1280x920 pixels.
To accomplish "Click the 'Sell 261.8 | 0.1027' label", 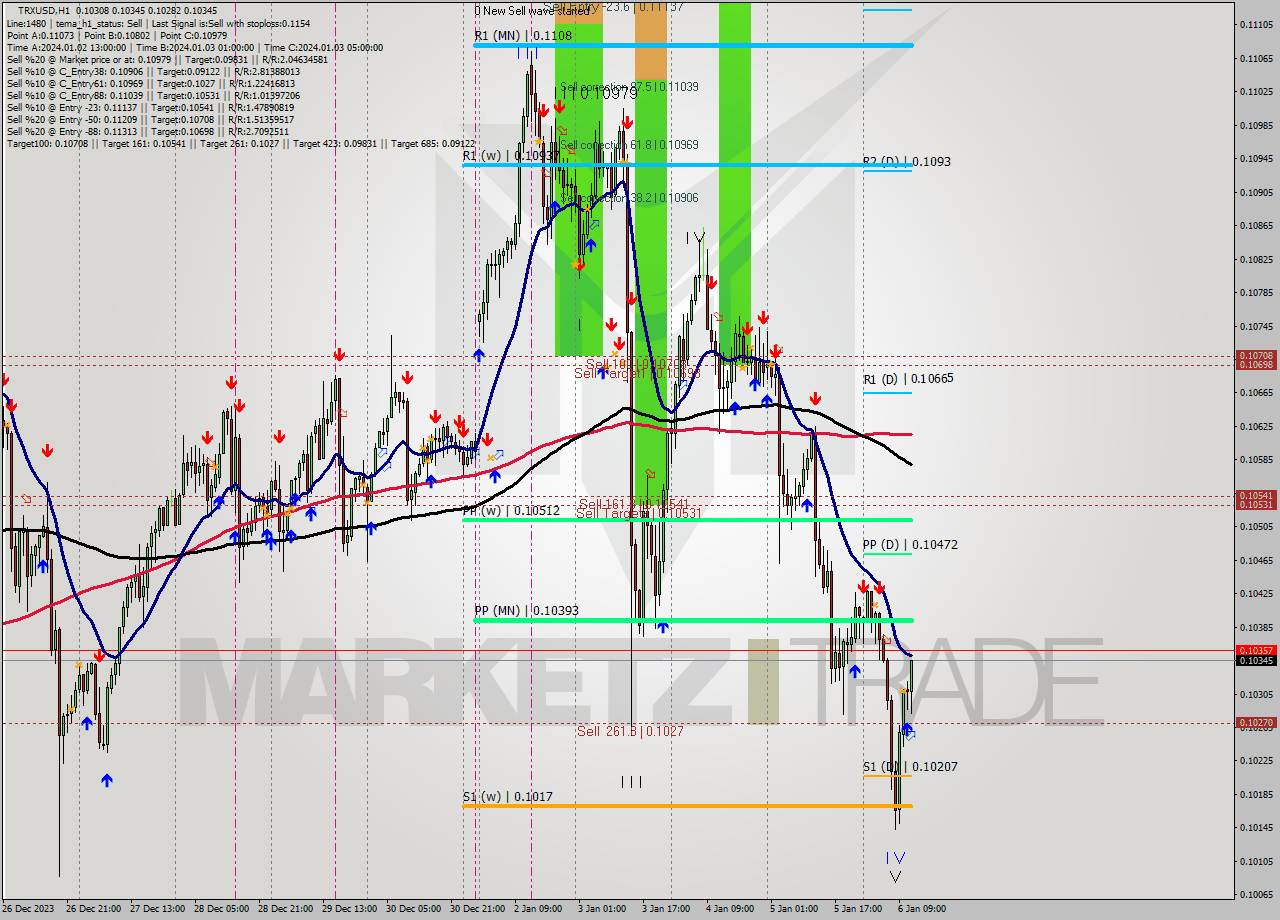I will [x=630, y=731].
